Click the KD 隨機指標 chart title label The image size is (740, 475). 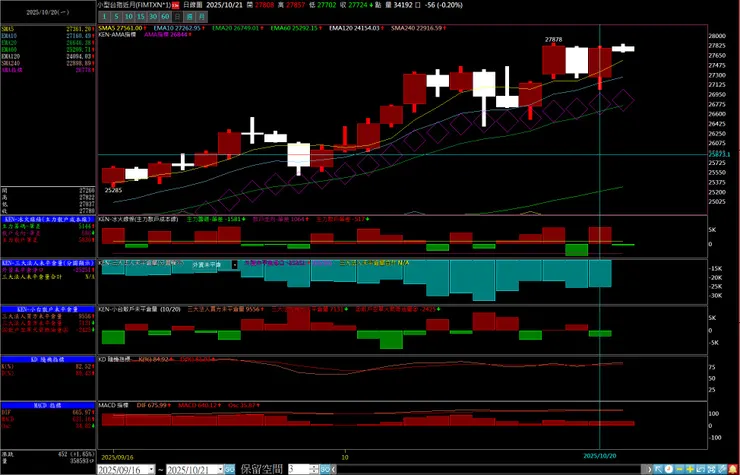pyautogui.click(x=116, y=359)
